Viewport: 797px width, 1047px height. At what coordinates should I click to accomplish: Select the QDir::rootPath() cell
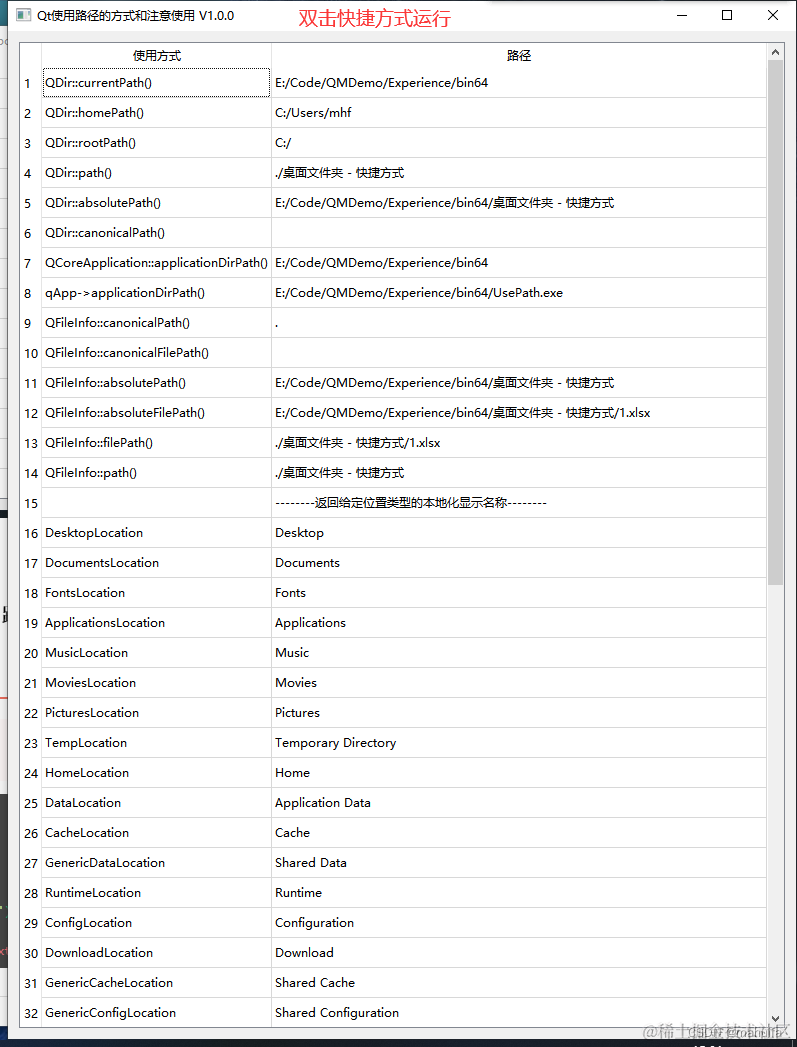tap(156, 143)
